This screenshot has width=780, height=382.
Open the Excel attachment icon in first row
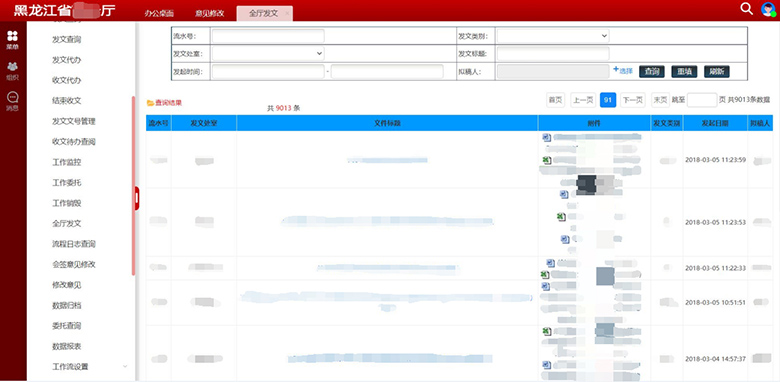(x=546, y=160)
